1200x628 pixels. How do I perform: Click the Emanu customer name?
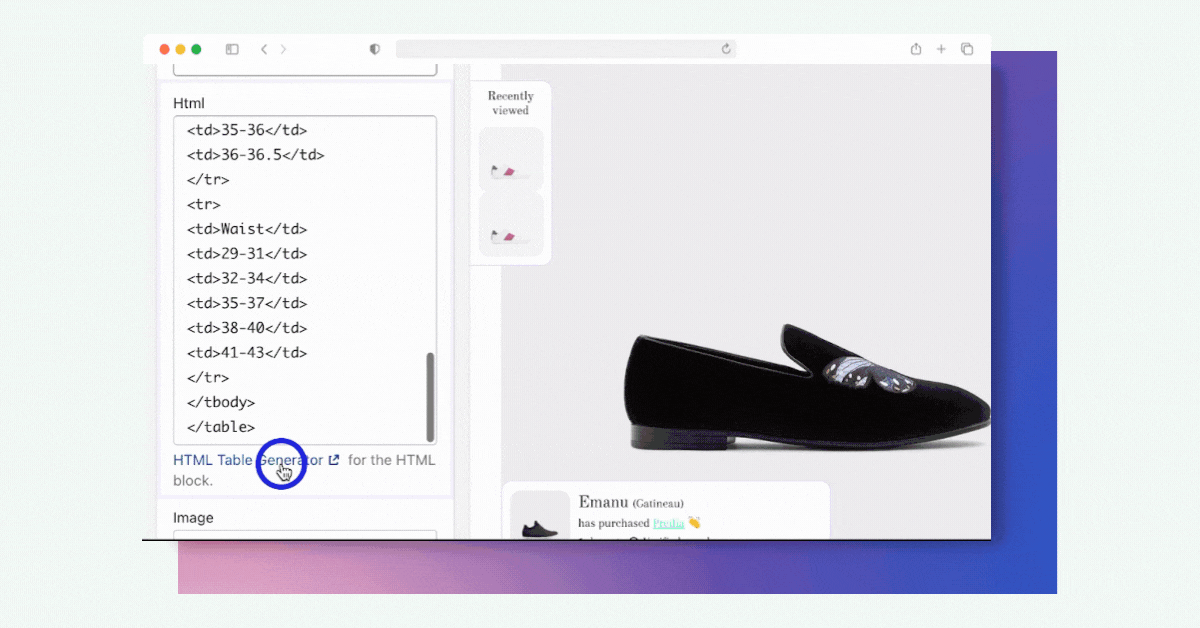pos(602,502)
